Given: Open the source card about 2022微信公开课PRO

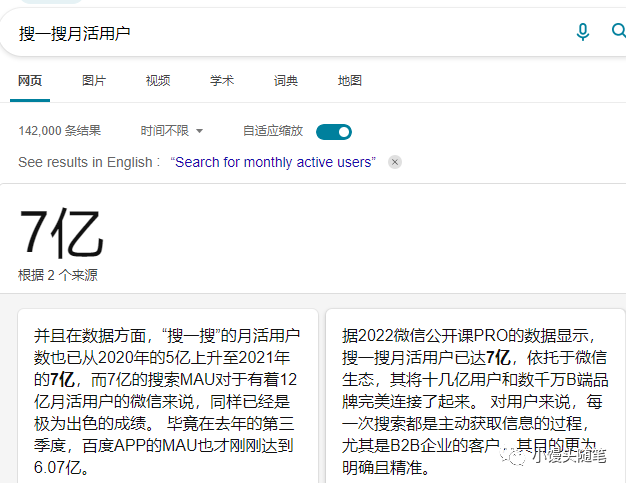Looking at the screenshot, I should (x=475, y=396).
